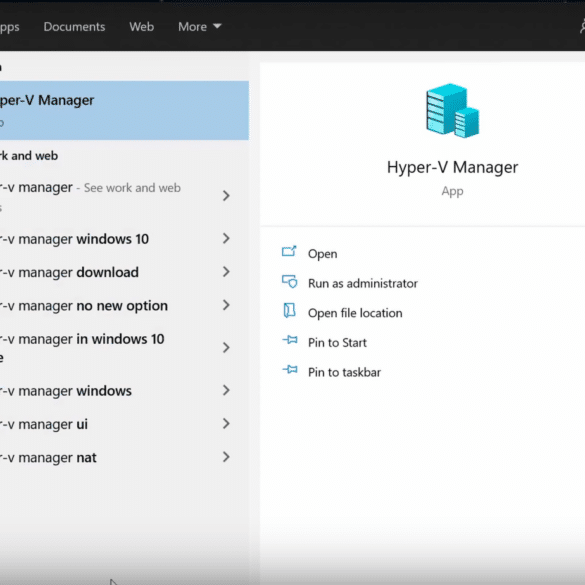Click the Run as administrator shield icon
The image size is (585, 585).
point(289,281)
